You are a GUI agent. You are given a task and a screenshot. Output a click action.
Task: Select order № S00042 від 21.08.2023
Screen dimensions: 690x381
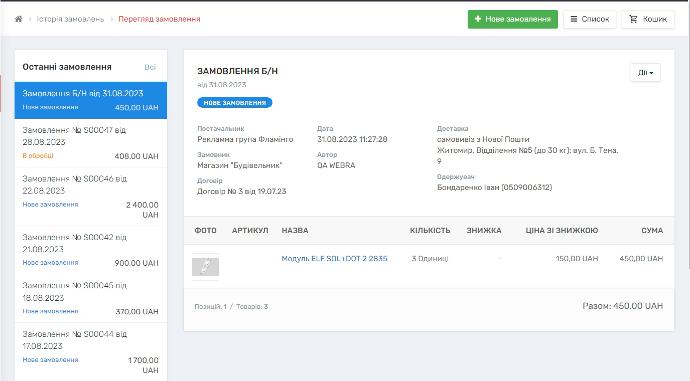coord(91,250)
